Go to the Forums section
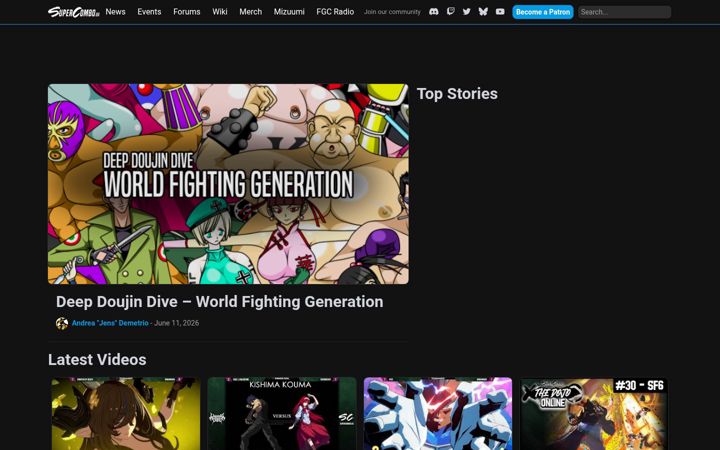 186,11
